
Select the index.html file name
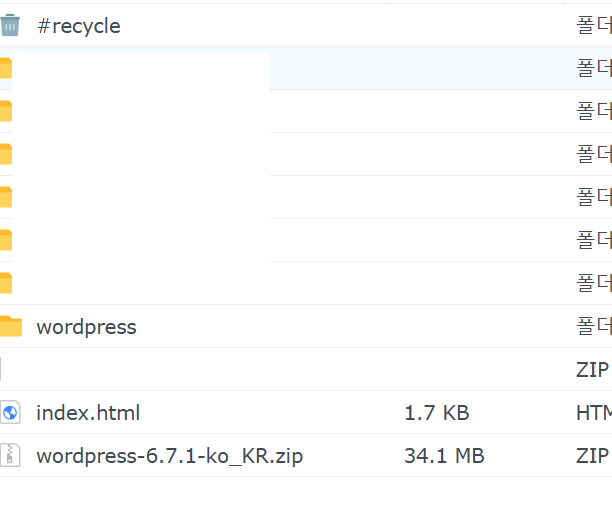click(x=88, y=413)
